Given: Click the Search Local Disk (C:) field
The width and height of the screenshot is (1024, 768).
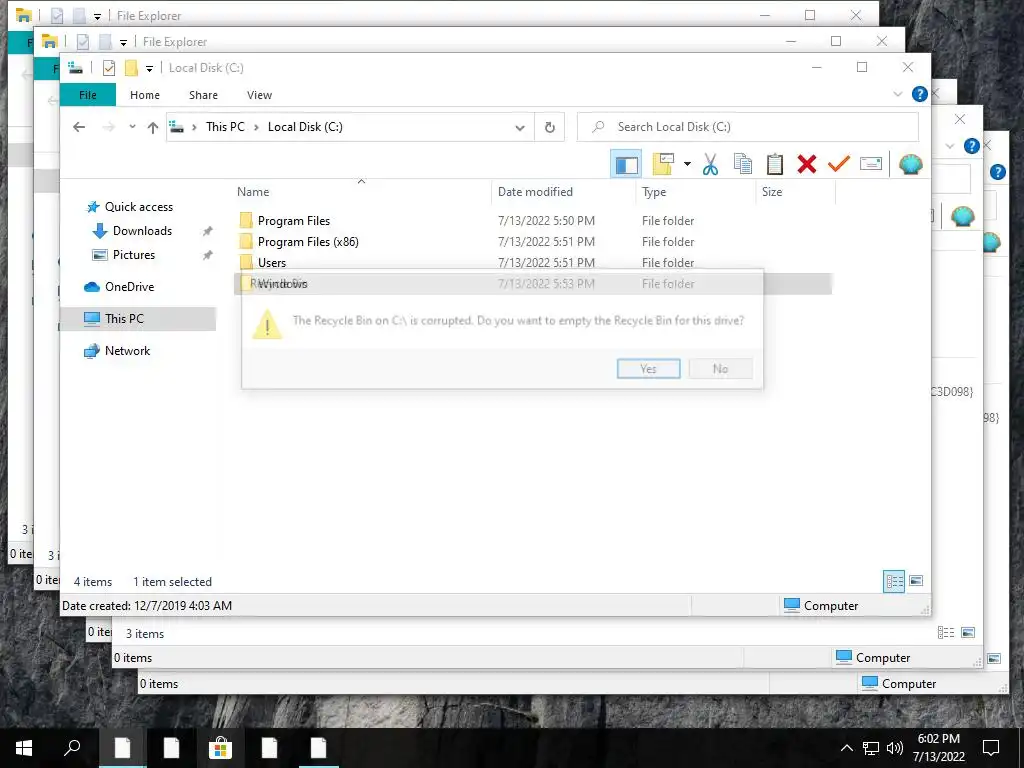Looking at the screenshot, I should pos(748,127).
